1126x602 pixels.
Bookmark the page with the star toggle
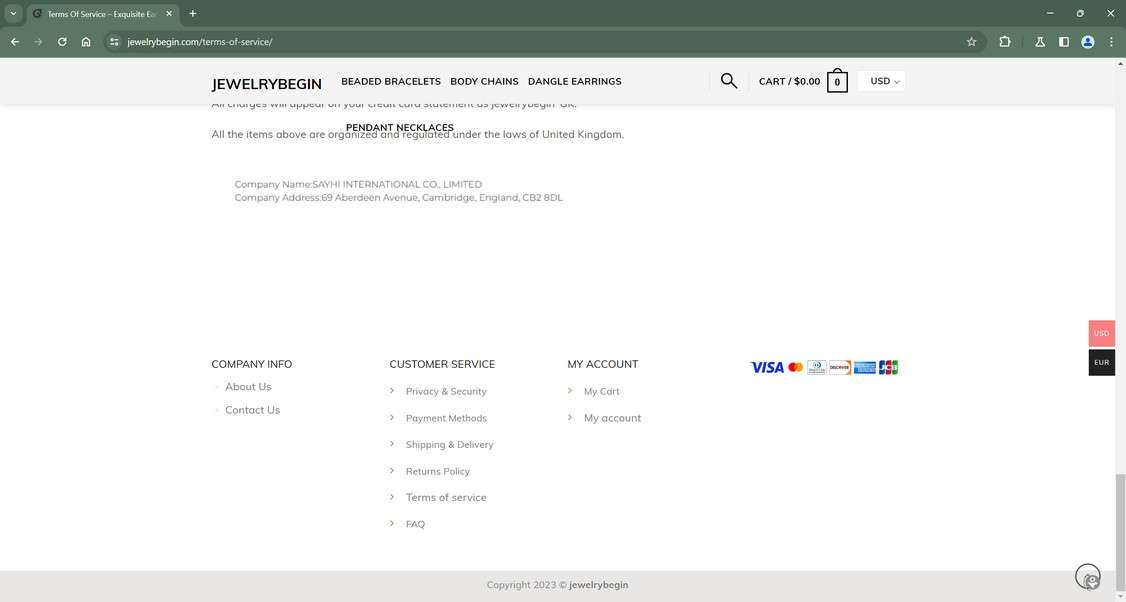tap(971, 42)
